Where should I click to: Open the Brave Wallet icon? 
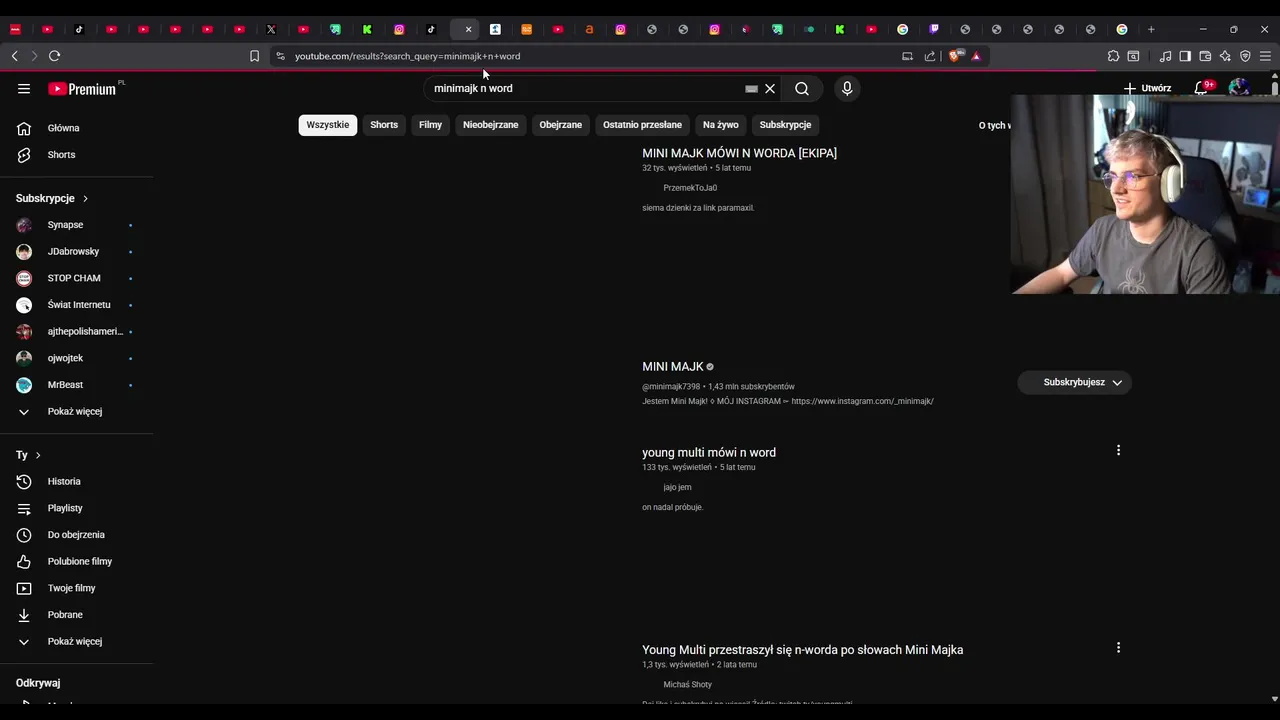(1205, 56)
